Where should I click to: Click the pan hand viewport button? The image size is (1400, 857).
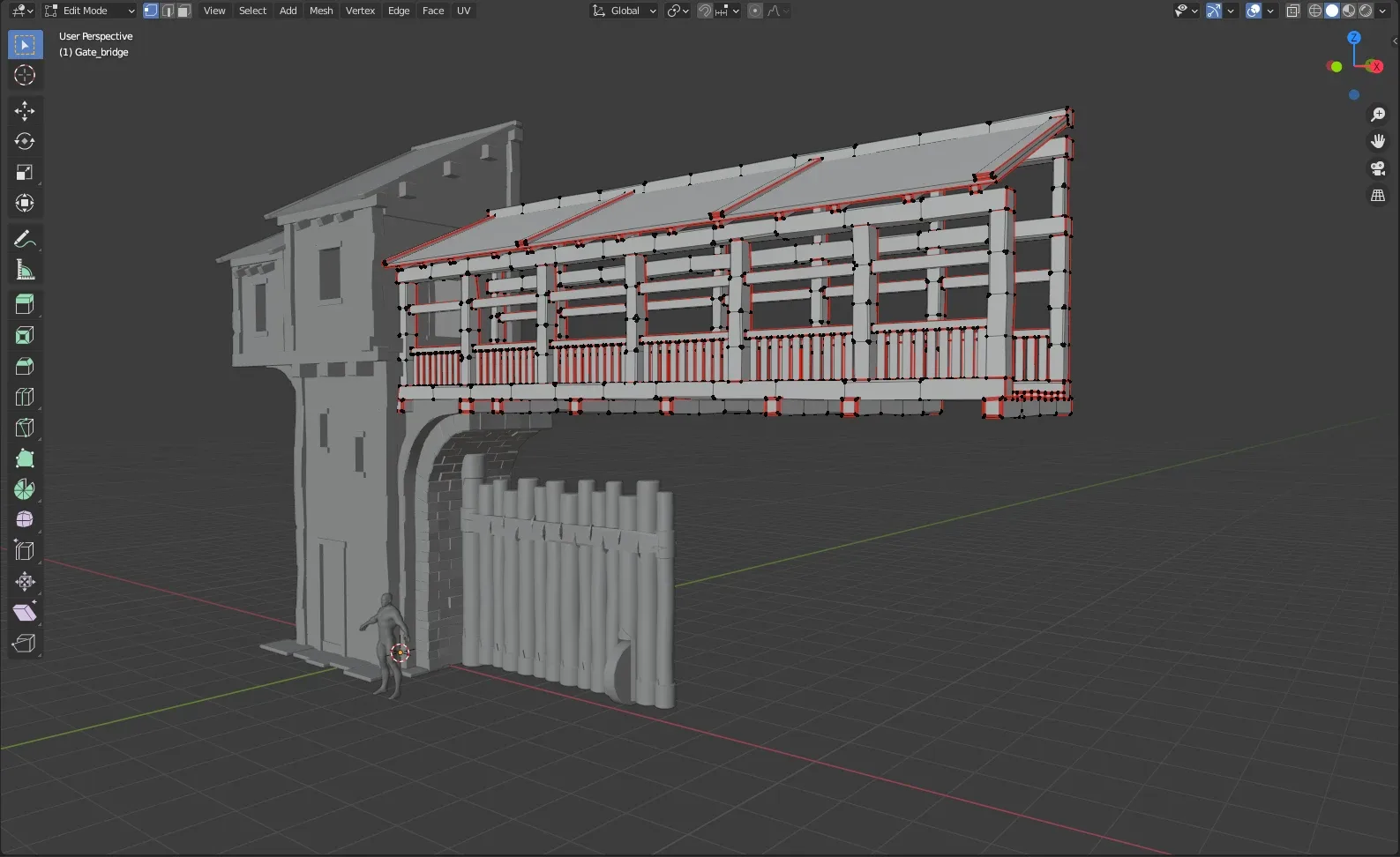(1377, 141)
